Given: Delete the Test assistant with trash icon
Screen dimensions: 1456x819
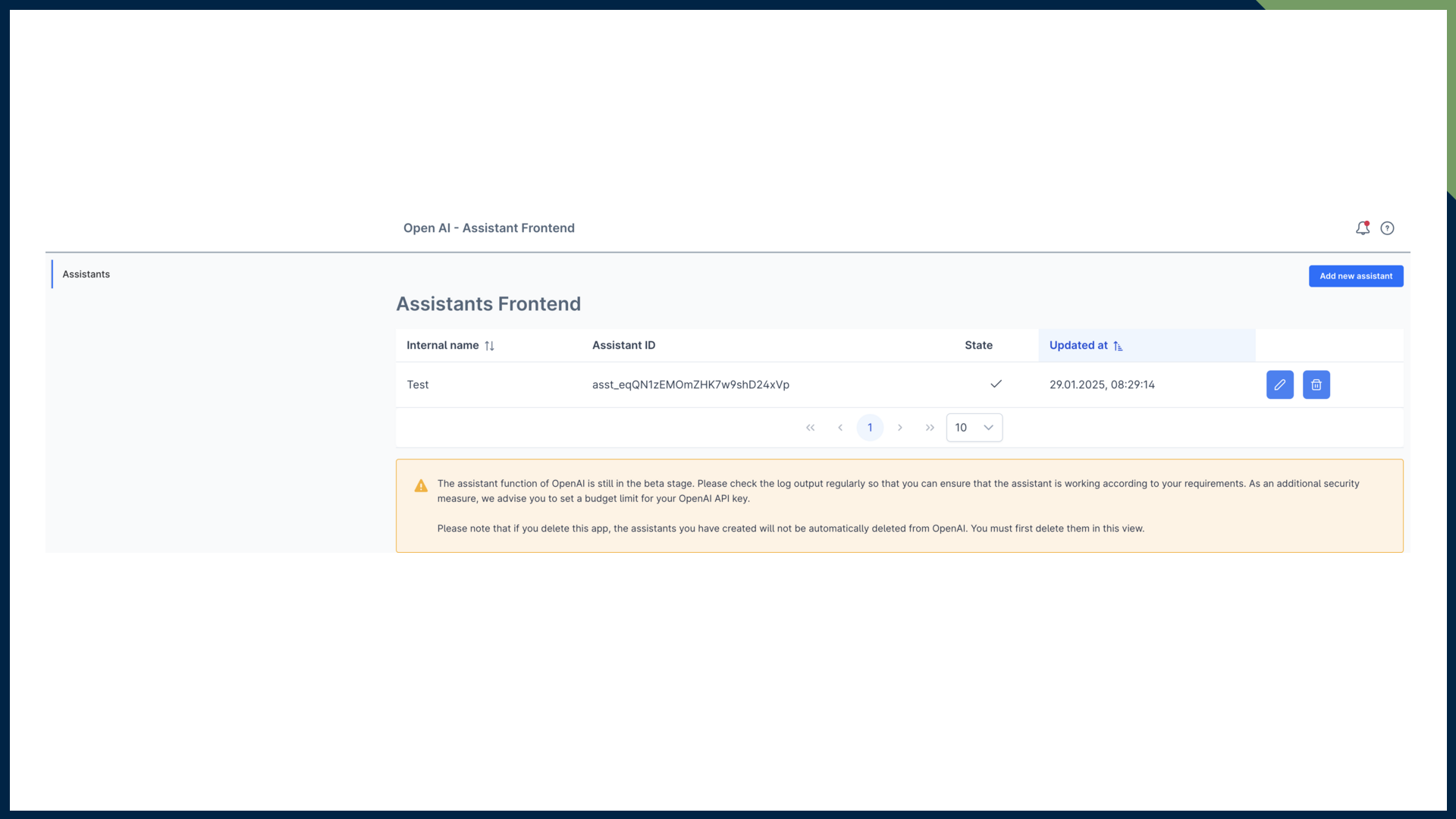Looking at the screenshot, I should click(1316, 384).
